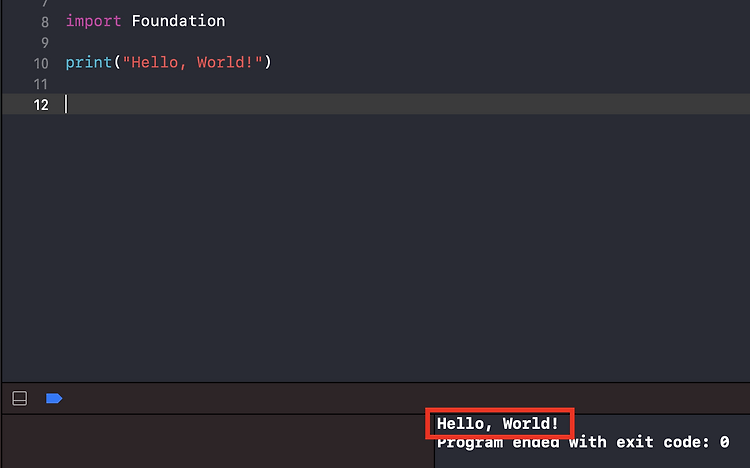750x468 pixels.
Task: Click line number 11 in the gutter
Action: (41, 84)
